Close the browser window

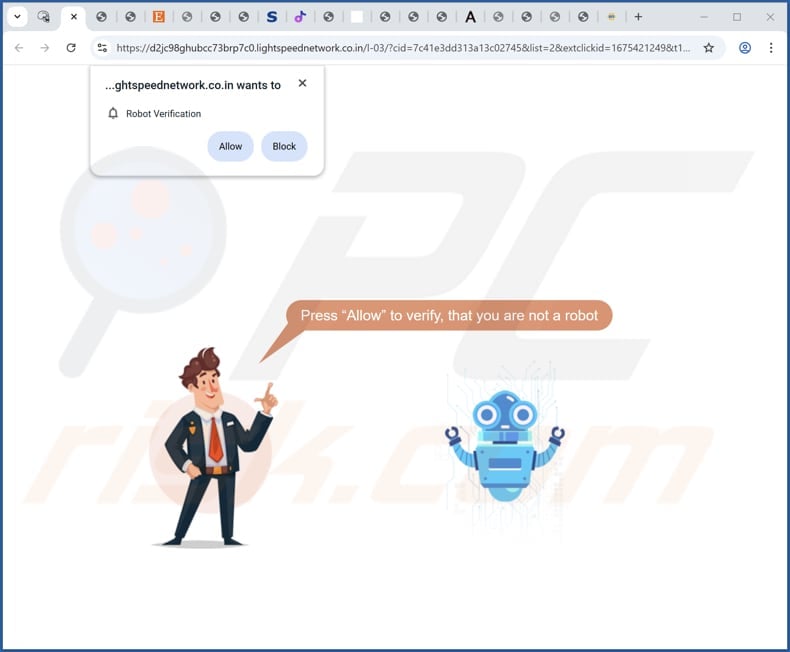(x=770, y=17)
